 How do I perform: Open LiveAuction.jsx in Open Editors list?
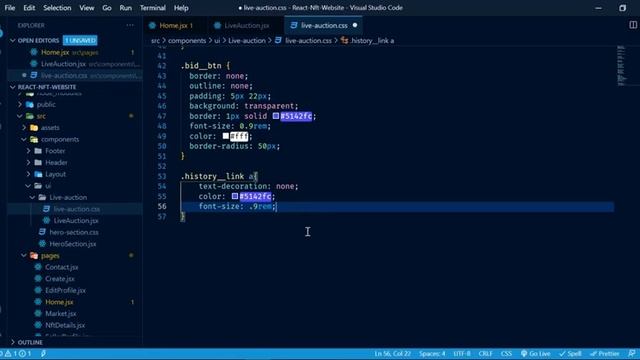[74, 64]
